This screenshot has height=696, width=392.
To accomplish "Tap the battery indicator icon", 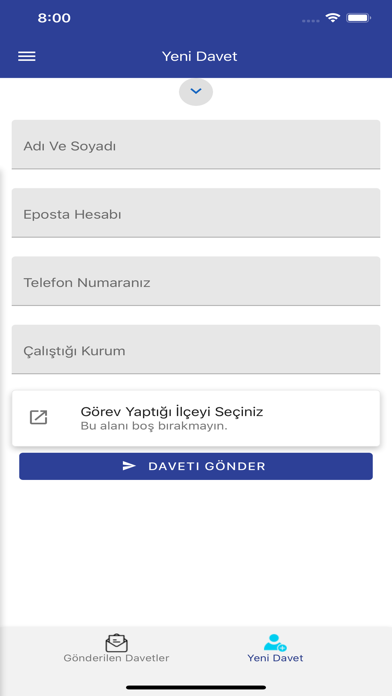I will pyautogui.click(x=359, y=18).
